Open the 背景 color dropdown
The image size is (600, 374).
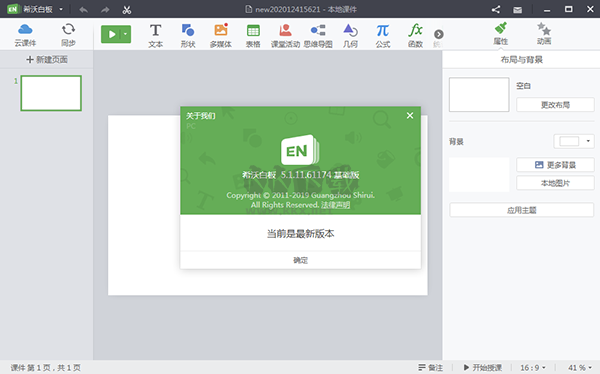pos(574,141)
